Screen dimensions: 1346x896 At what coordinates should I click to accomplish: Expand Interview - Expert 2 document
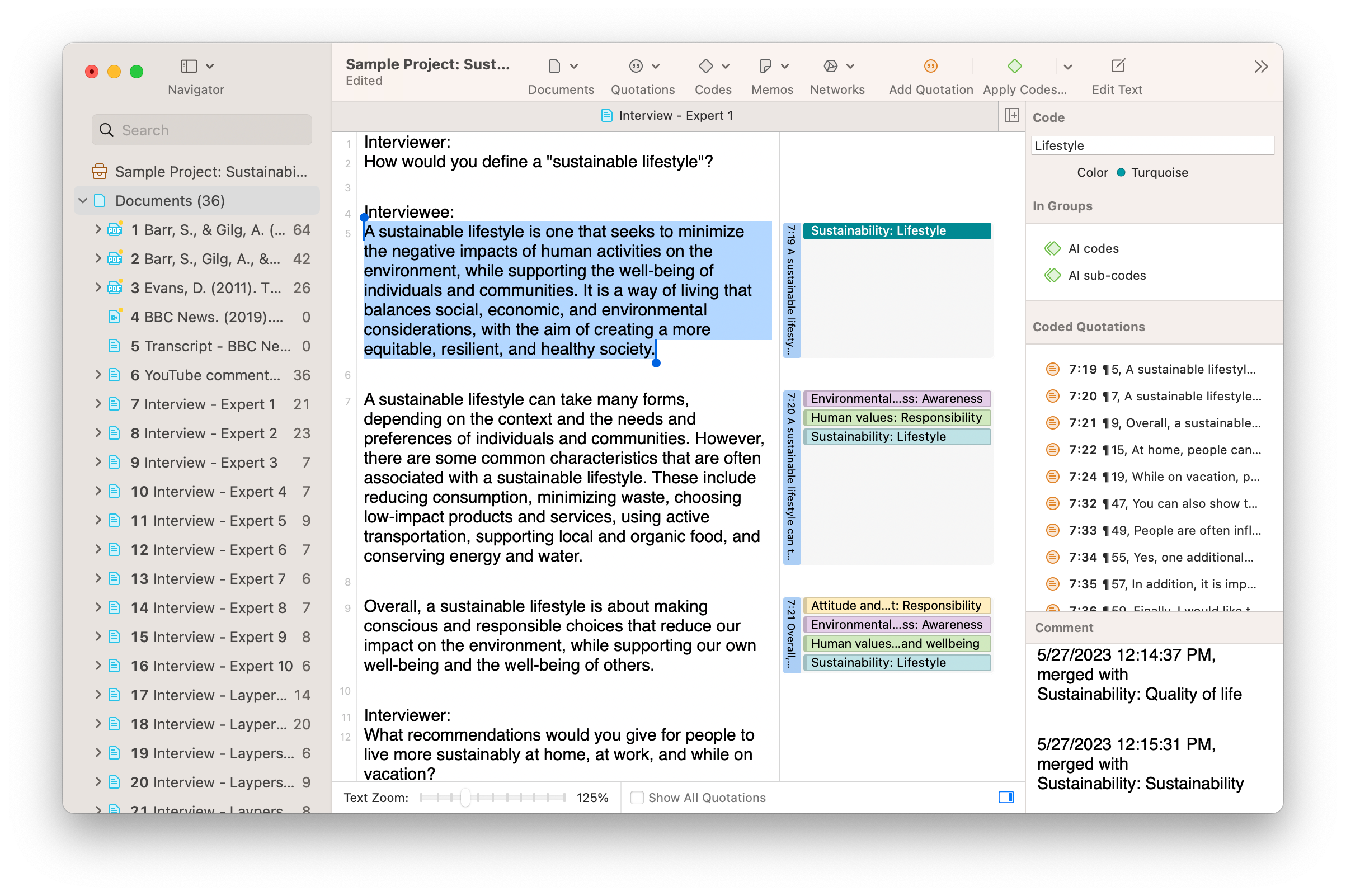point(98,433)
